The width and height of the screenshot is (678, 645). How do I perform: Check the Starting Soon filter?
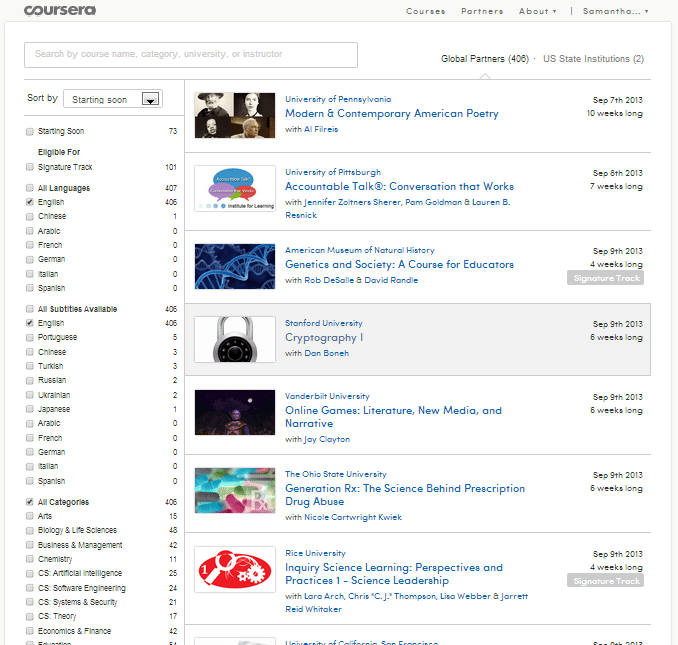click(29, 131)
